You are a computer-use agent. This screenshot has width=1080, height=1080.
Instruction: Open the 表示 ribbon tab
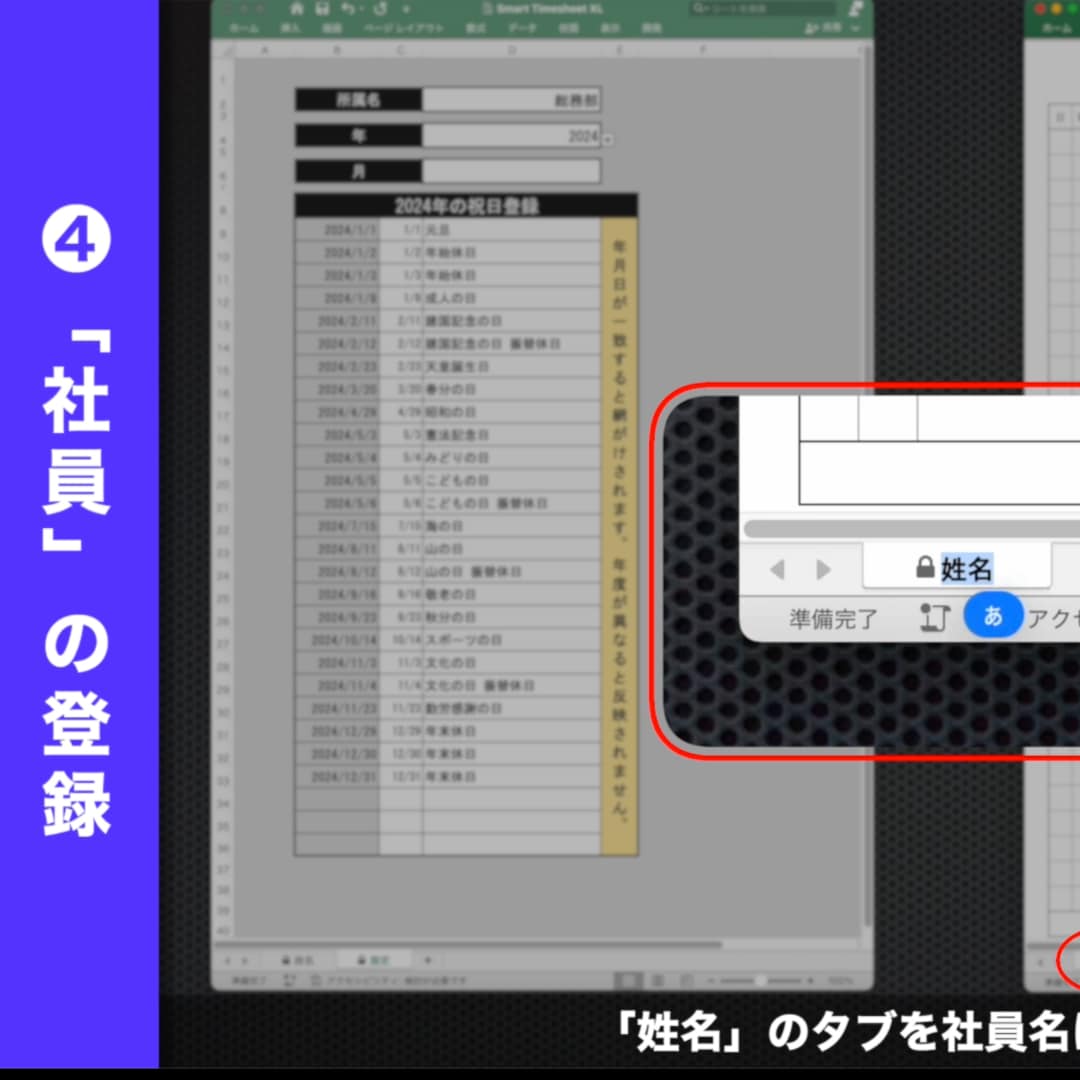tap(609, 28)
